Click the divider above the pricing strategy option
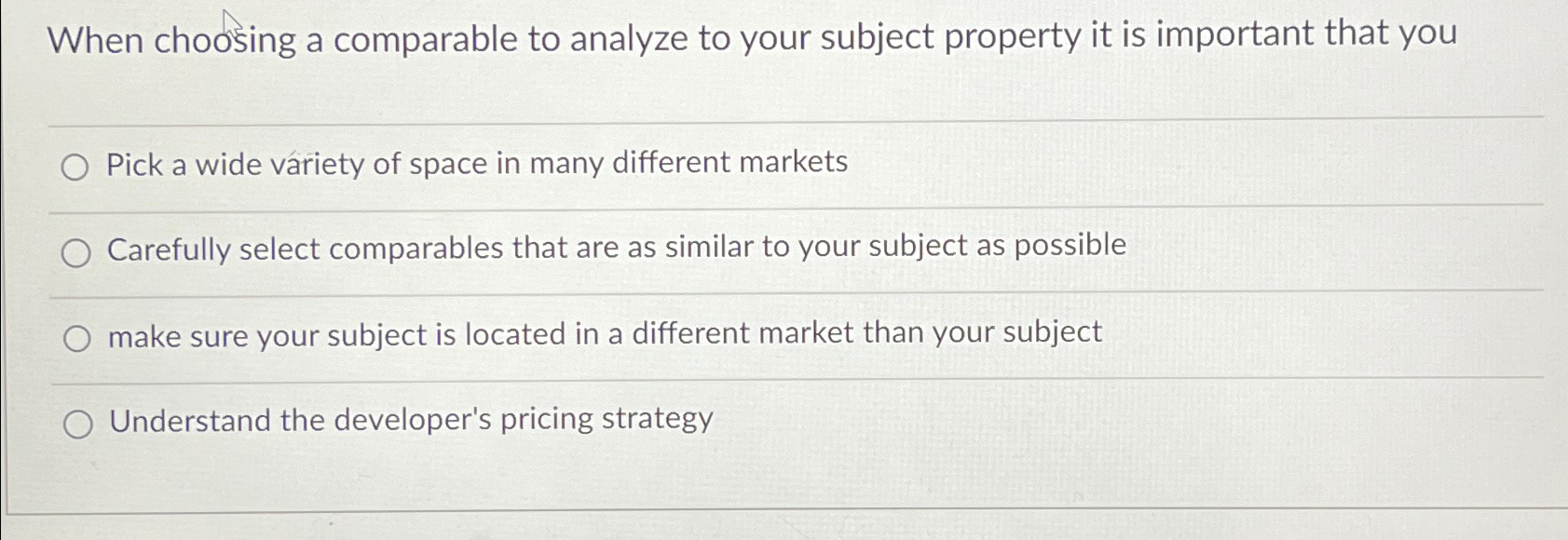Image resolution: width=1568 pixels, height=540 pixels. click(x=783, y=380)
